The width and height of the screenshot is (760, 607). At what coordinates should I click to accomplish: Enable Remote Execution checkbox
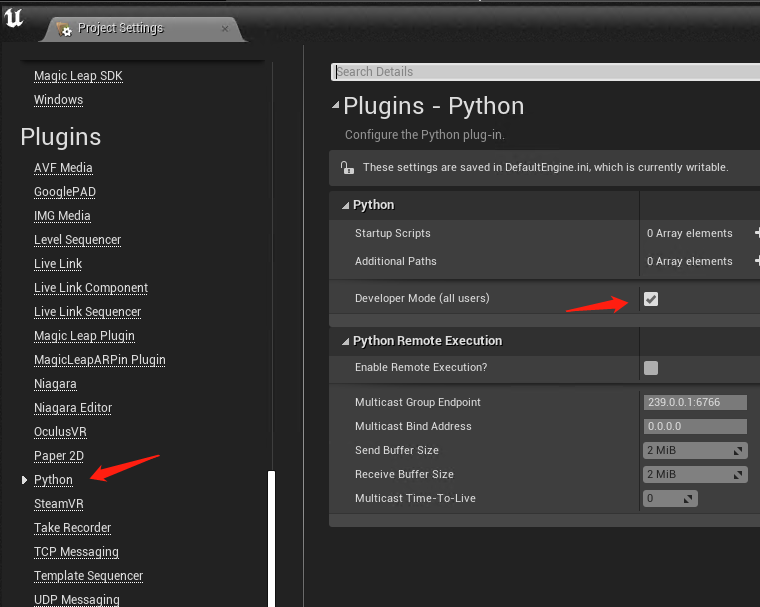click(x=651, y=367)
